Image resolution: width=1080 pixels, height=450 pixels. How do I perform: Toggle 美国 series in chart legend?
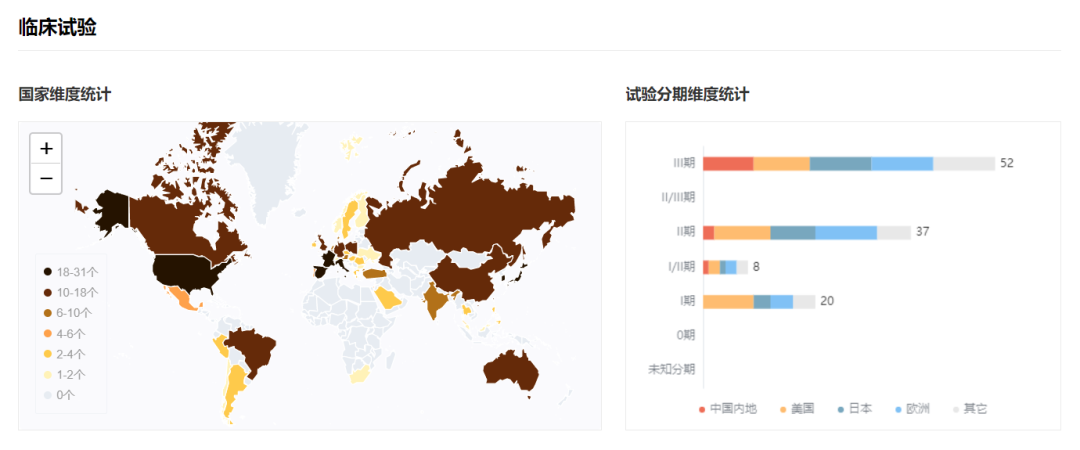click(x=797, y=409)
